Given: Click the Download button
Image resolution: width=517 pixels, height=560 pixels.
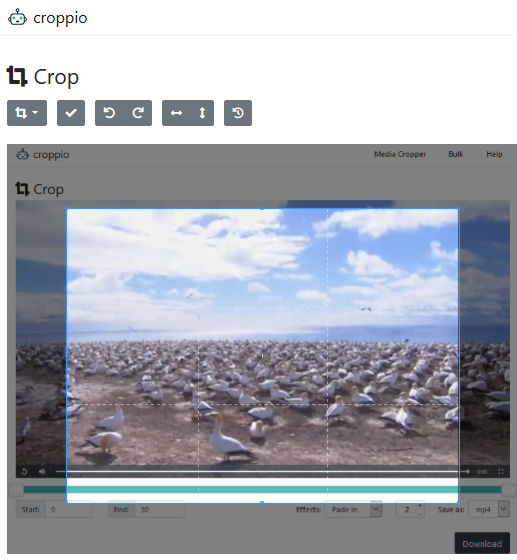Looking at the screenshot, I should 482,544.
